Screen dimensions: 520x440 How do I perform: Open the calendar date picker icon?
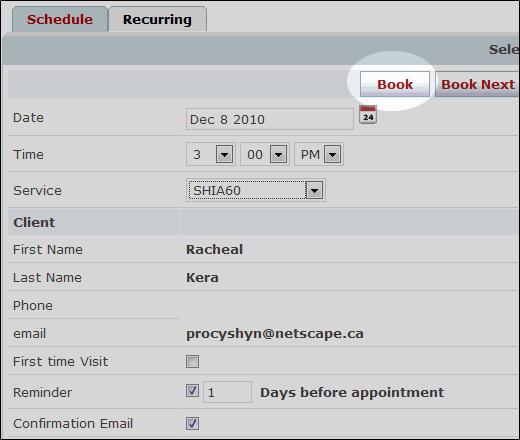click(x=368, y=115)
